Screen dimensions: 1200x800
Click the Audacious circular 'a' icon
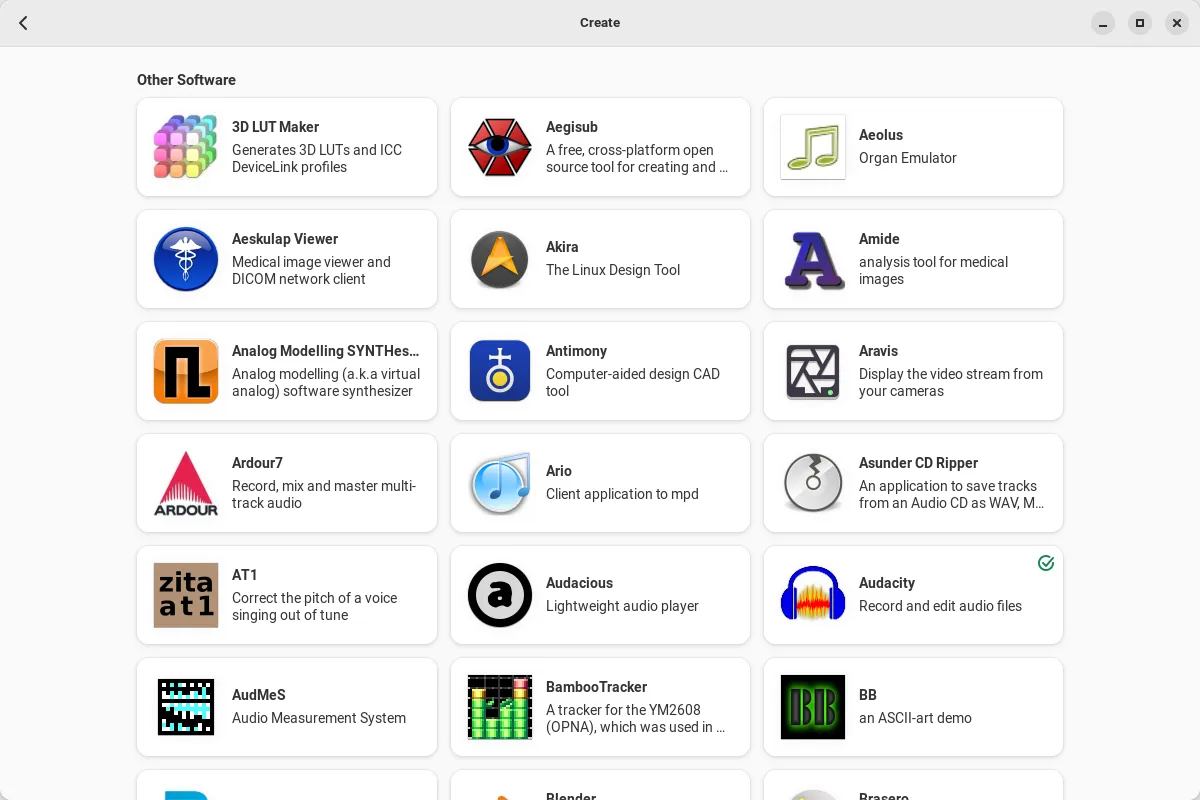499,595
